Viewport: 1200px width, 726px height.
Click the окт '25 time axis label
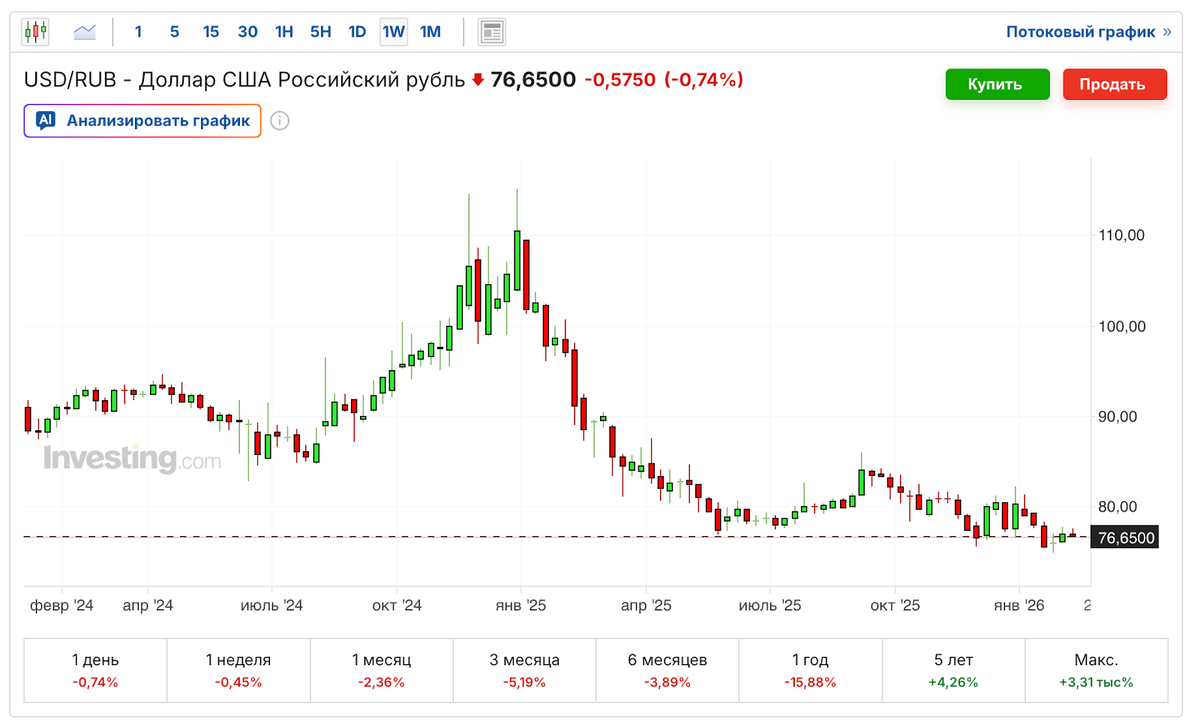click(x=895, y=606)
